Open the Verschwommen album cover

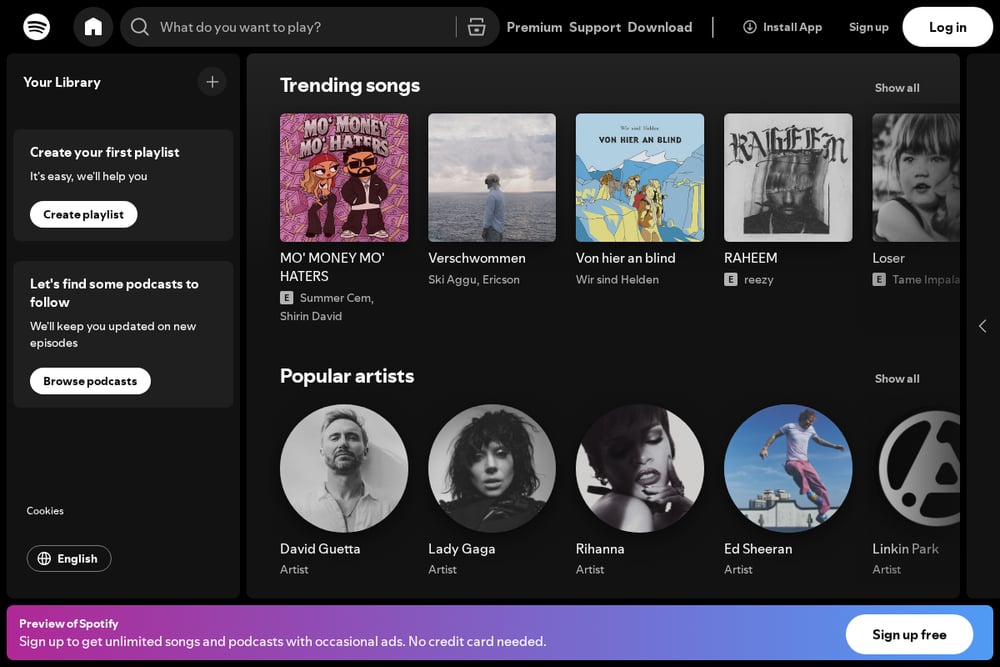[x=492, y=177]
